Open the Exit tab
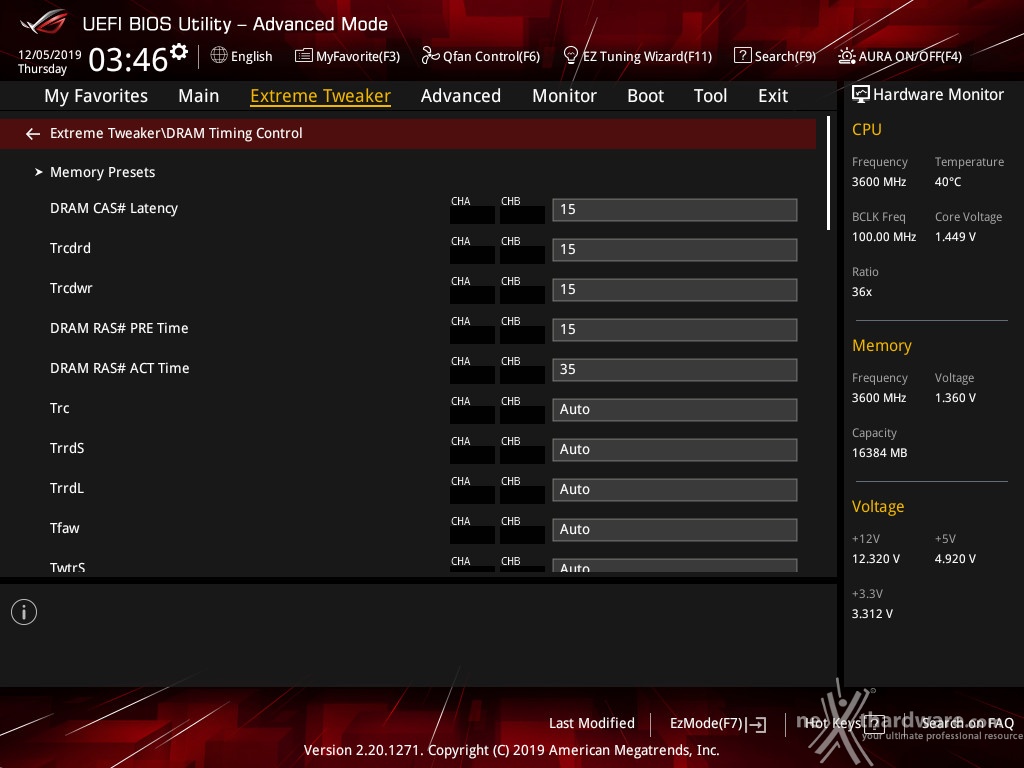 [x=773, y=96]
